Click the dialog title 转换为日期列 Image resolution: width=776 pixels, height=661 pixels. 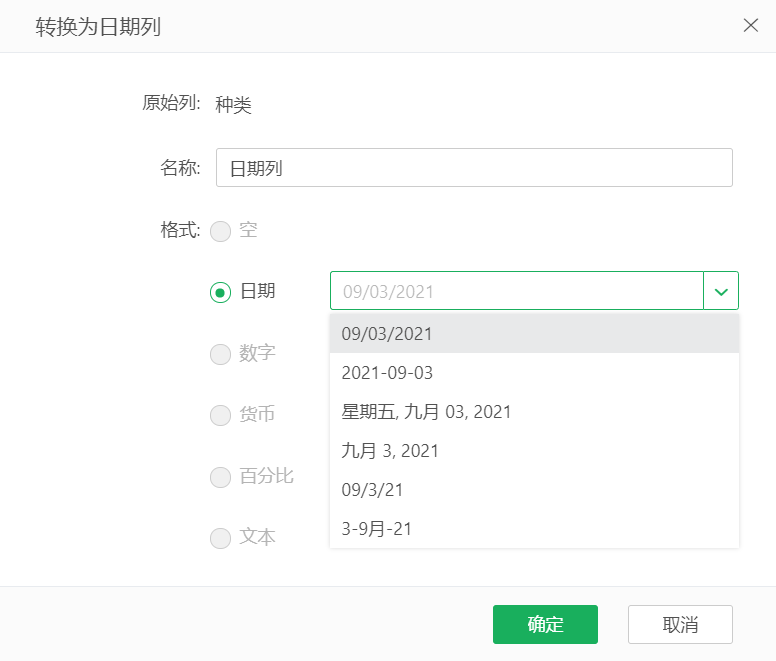click(x=98, y=26)
